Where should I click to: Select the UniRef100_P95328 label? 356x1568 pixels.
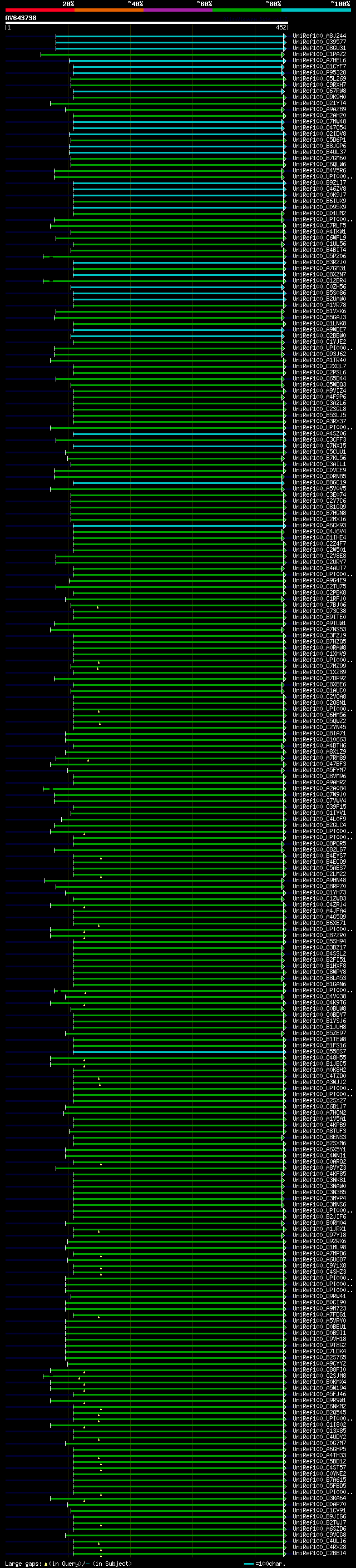[x=319, y=72]
